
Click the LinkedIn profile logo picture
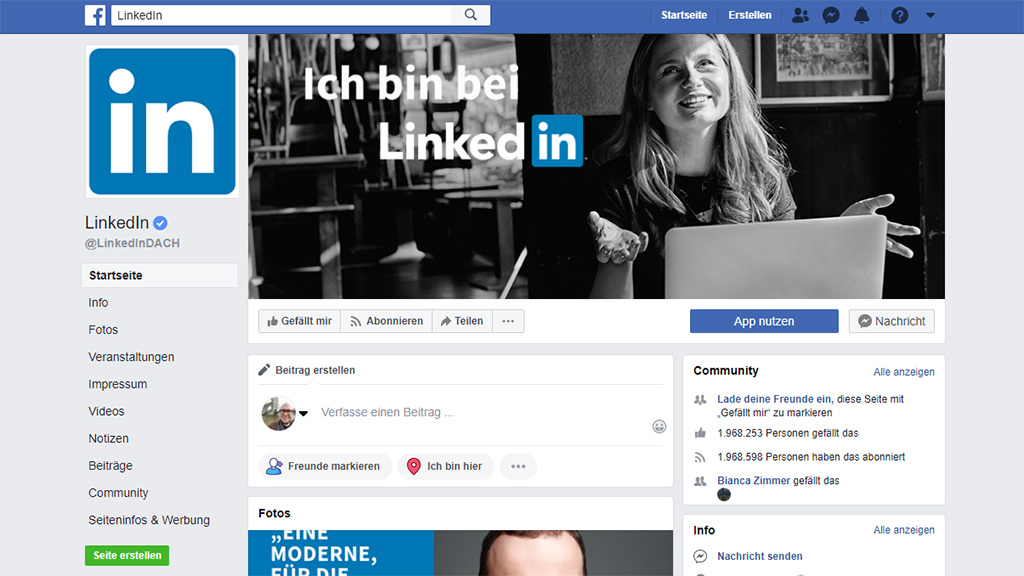pos(162,121)
